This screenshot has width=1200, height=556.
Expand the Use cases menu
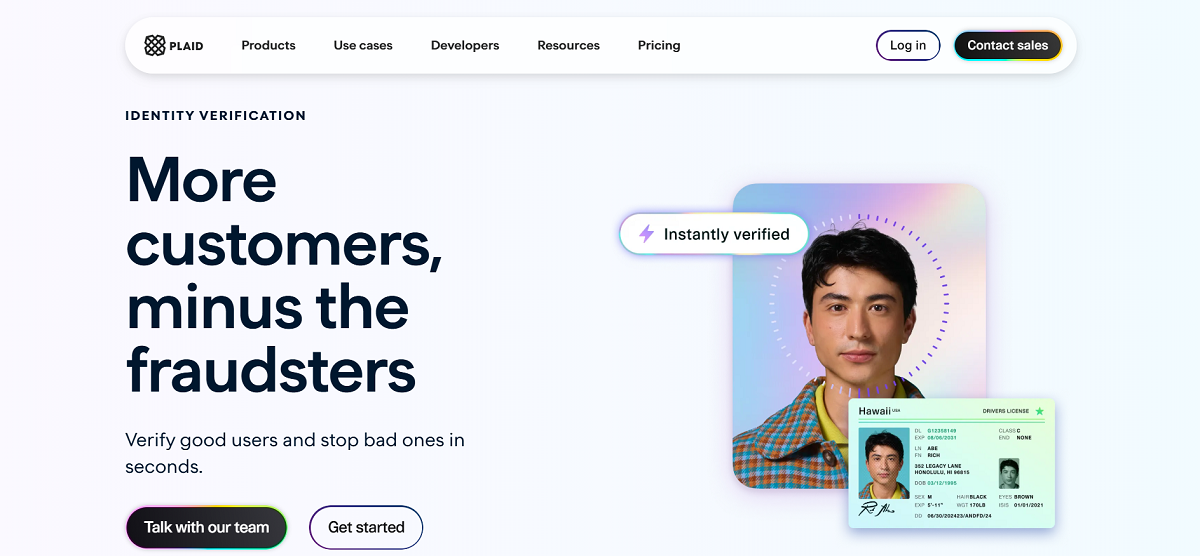pyautogui.click(x=363, y=45)
